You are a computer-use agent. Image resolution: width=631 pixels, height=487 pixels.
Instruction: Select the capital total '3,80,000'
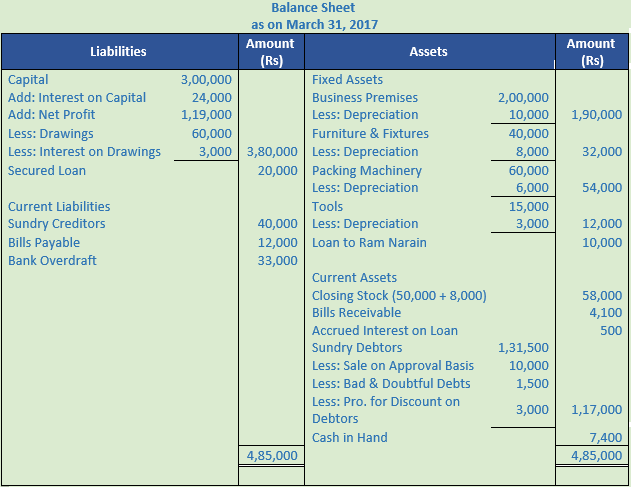(272, 152)
